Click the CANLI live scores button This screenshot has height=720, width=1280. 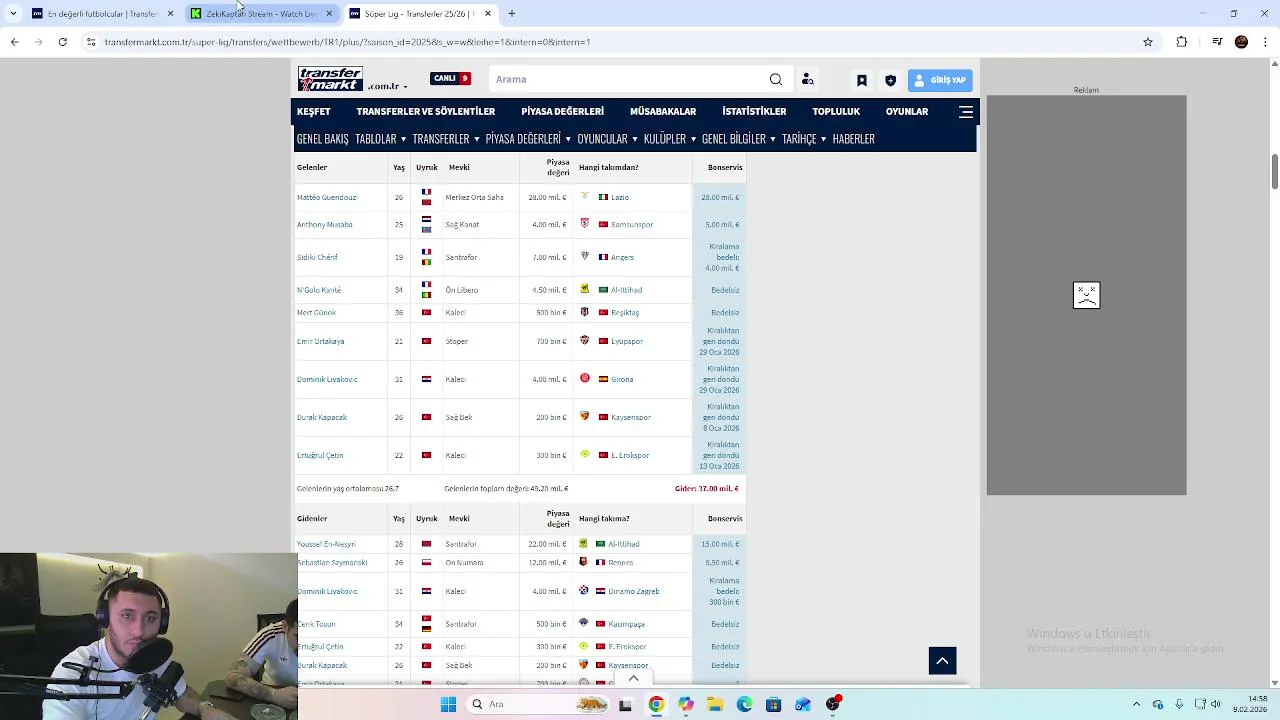450,78
